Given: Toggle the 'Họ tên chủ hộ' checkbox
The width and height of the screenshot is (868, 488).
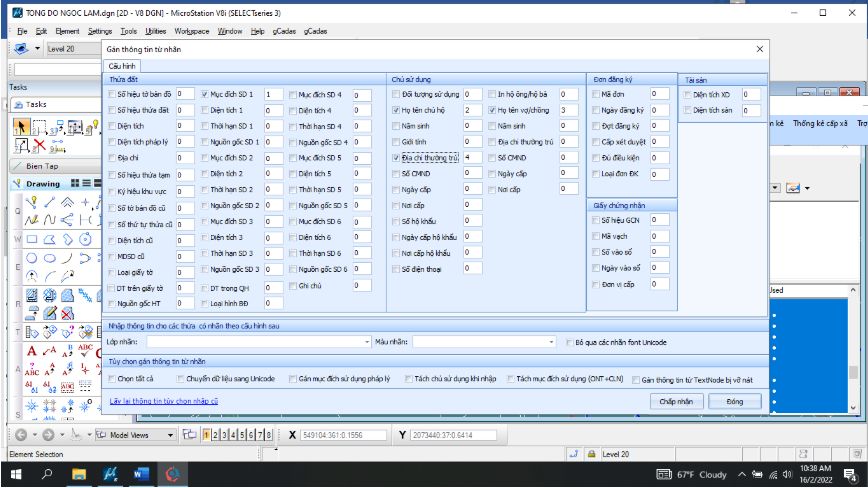Looking at the screenshot, I should tap(395, 110).
